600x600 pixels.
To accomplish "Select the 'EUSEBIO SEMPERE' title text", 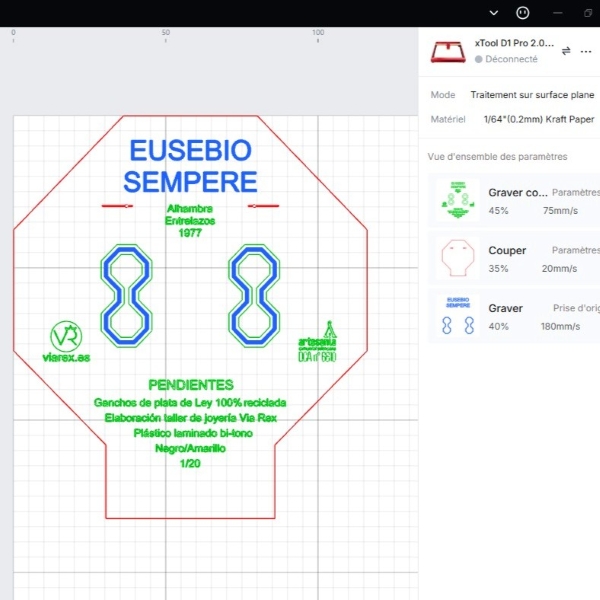I will (190, 167).
